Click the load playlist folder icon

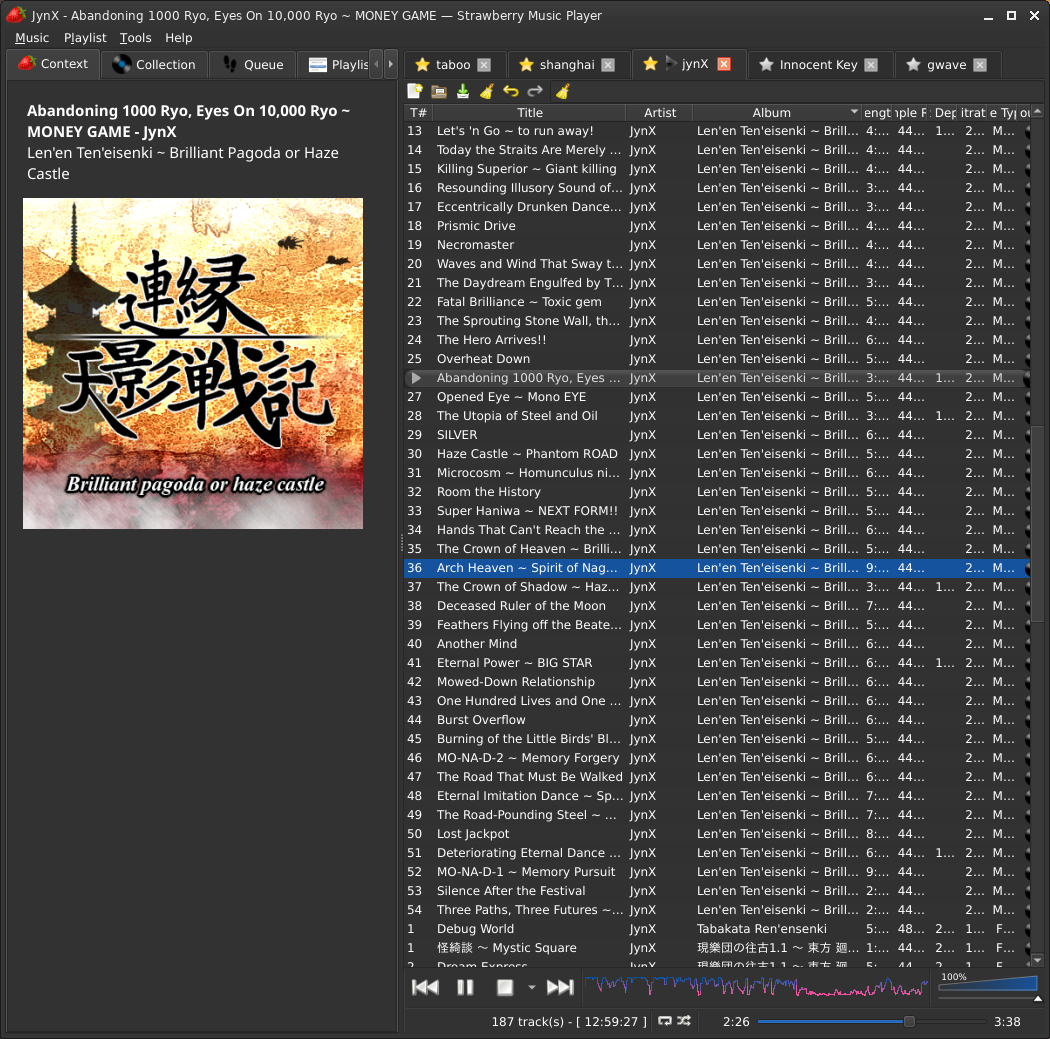pyautogui.click(x=439, y=91)
